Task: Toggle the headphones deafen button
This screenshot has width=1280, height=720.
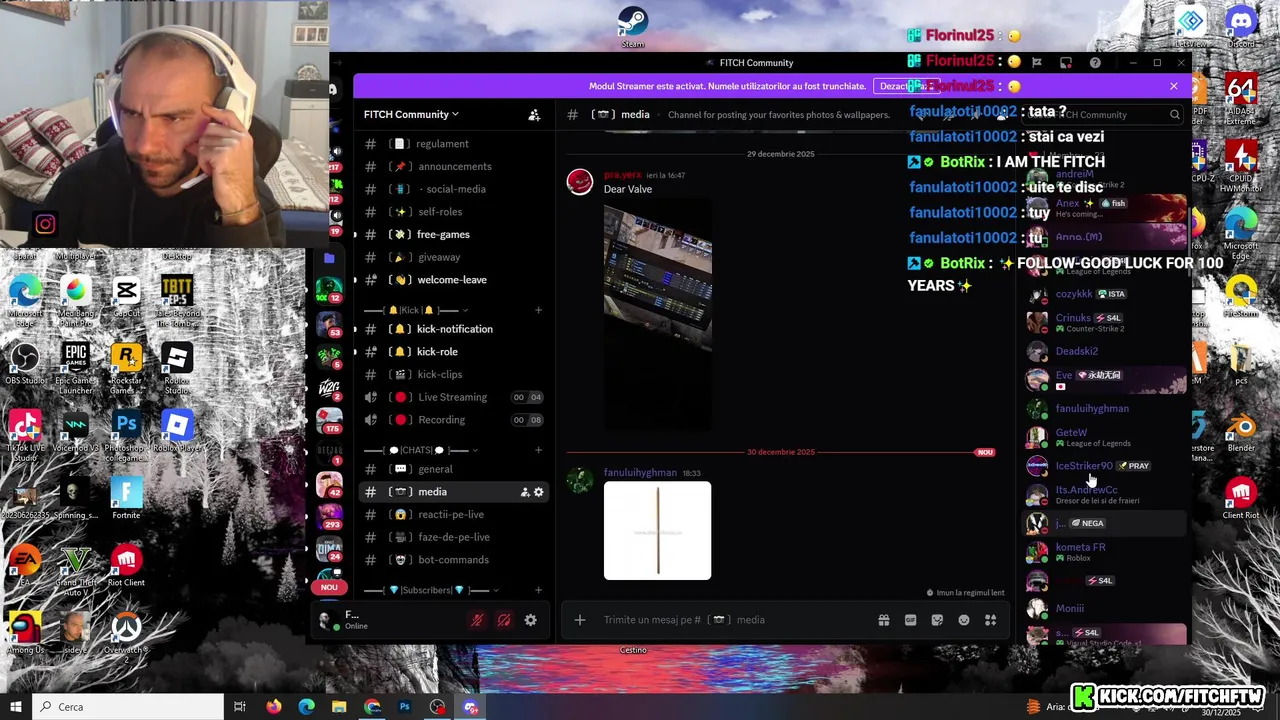Action: [x=504, y=620]
